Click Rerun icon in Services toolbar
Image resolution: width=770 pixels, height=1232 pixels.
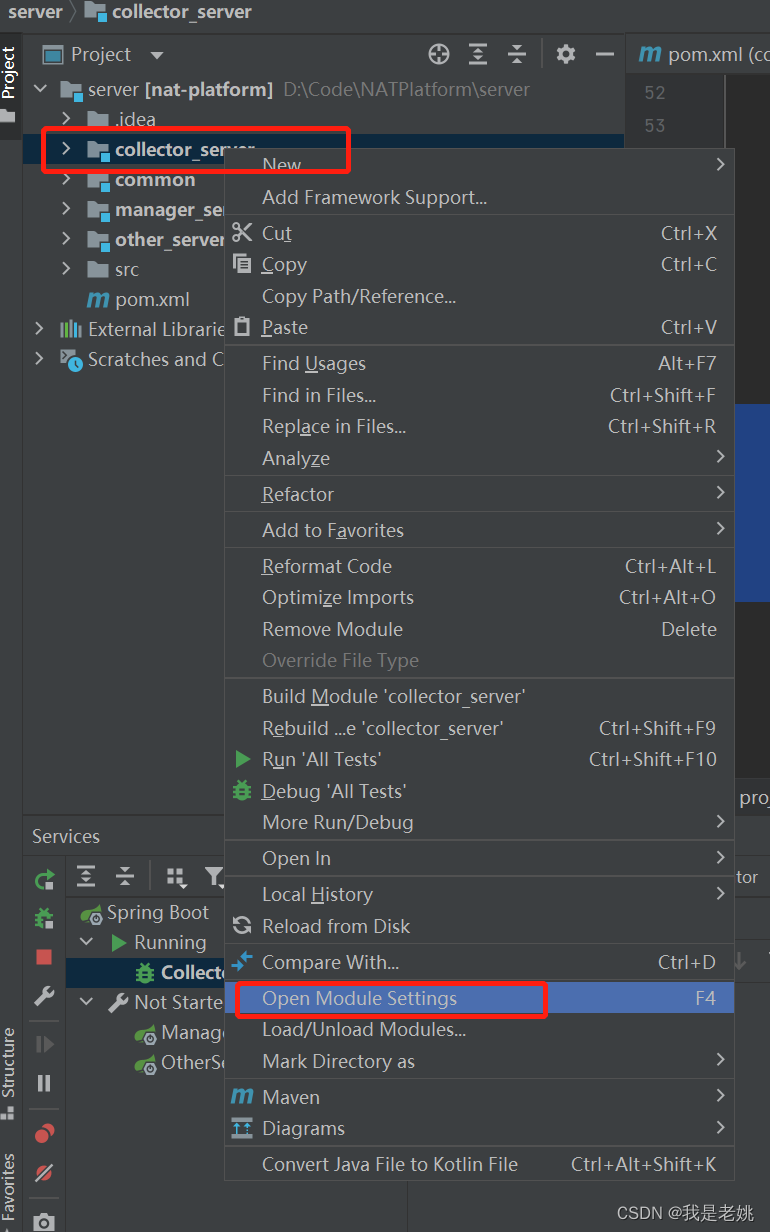(44, 880)
